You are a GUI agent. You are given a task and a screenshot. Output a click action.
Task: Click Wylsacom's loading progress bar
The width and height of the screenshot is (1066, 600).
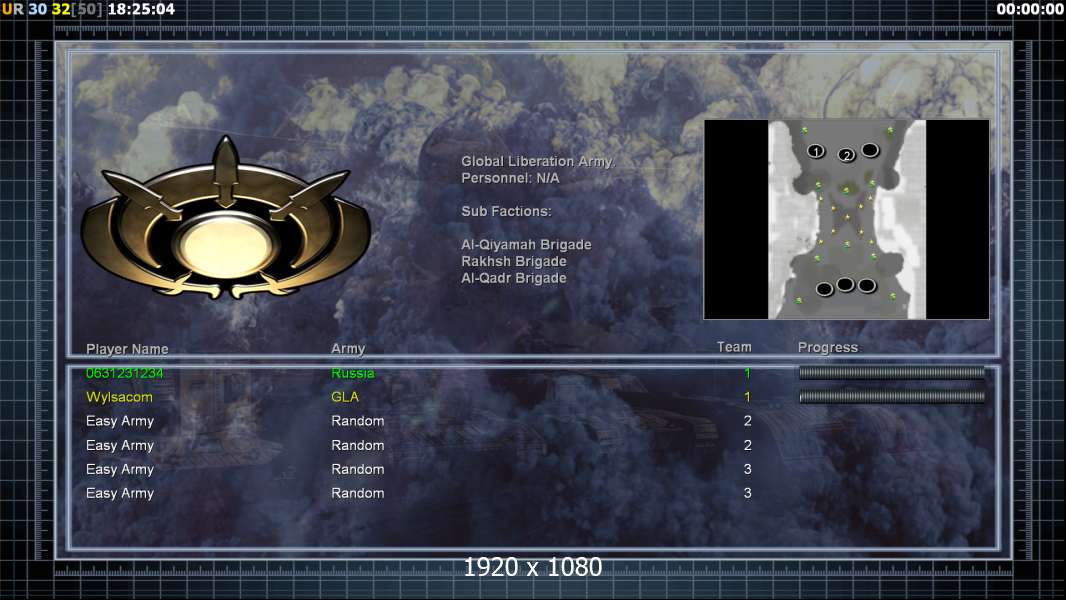[891, 397]
